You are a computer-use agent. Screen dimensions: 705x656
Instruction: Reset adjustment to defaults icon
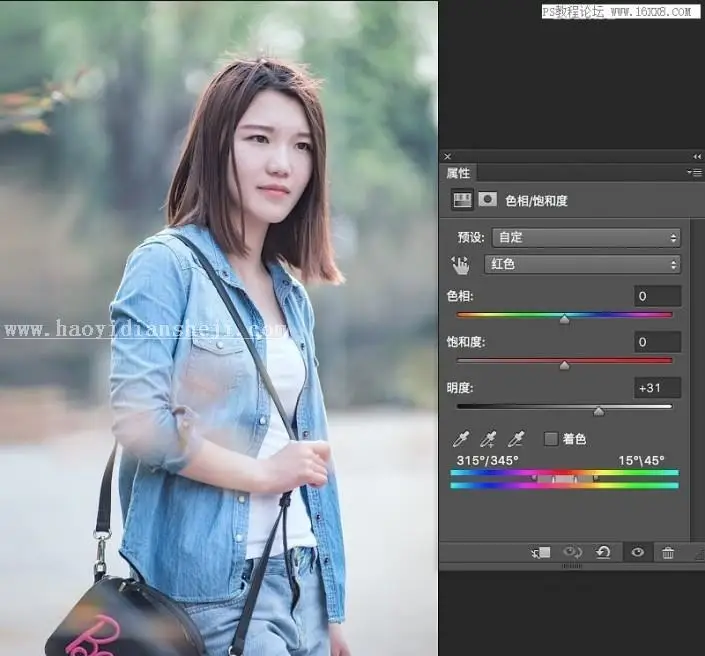603,552
